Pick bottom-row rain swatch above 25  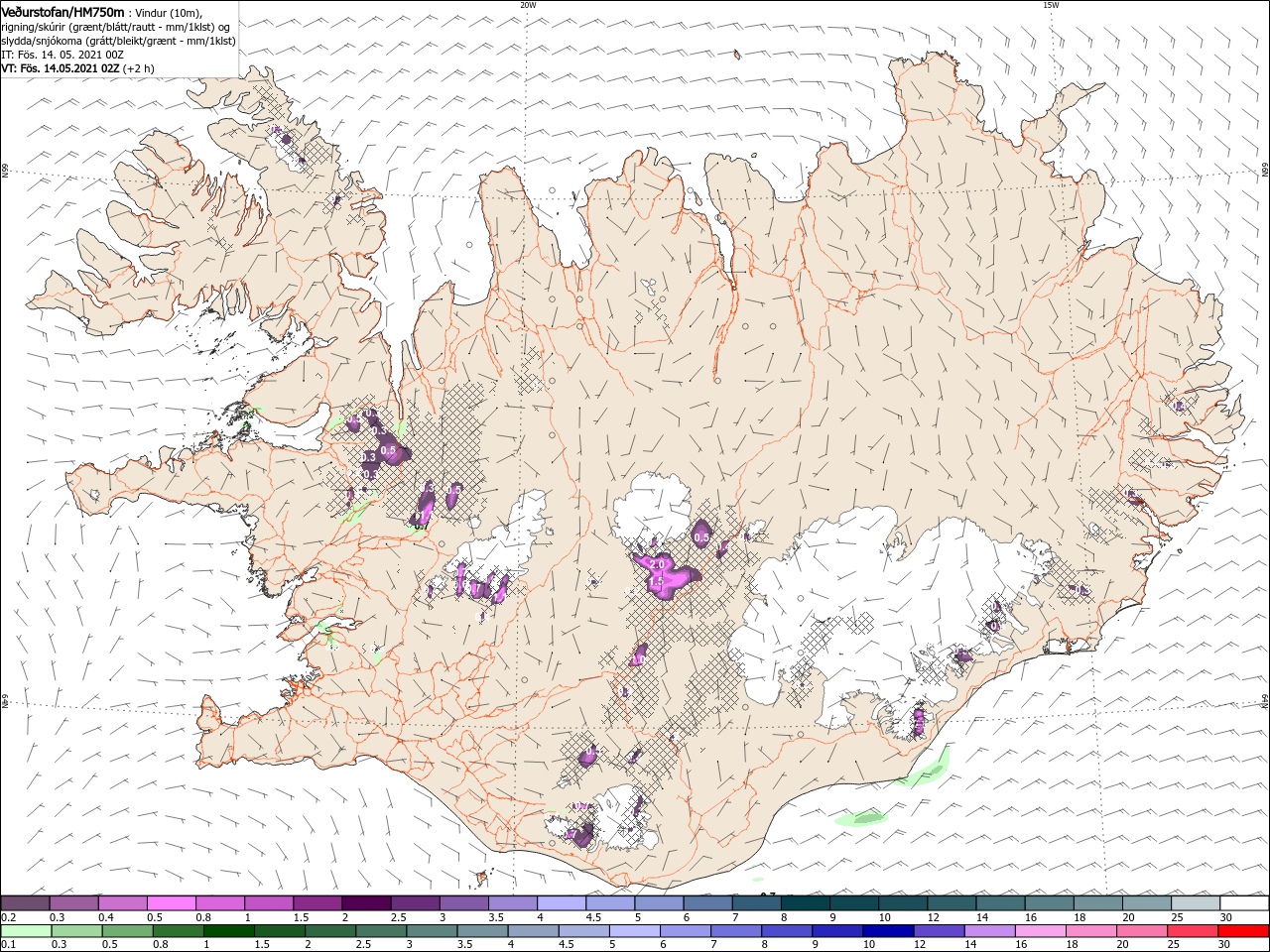(x=1194, y=931)
